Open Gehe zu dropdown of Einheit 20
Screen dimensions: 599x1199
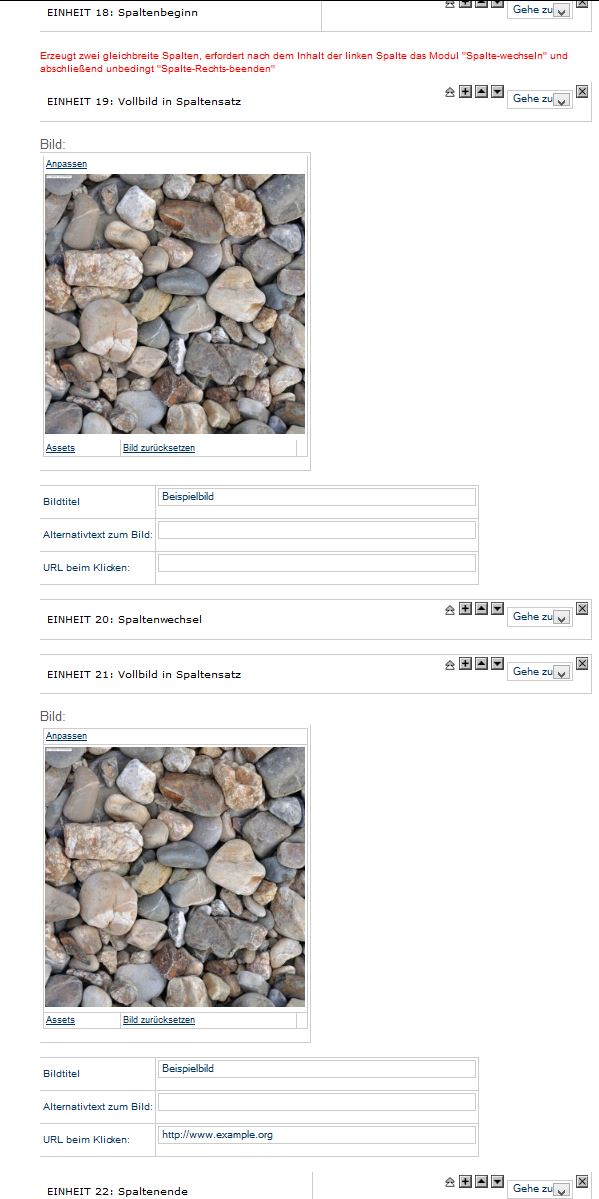click(539, 617)
